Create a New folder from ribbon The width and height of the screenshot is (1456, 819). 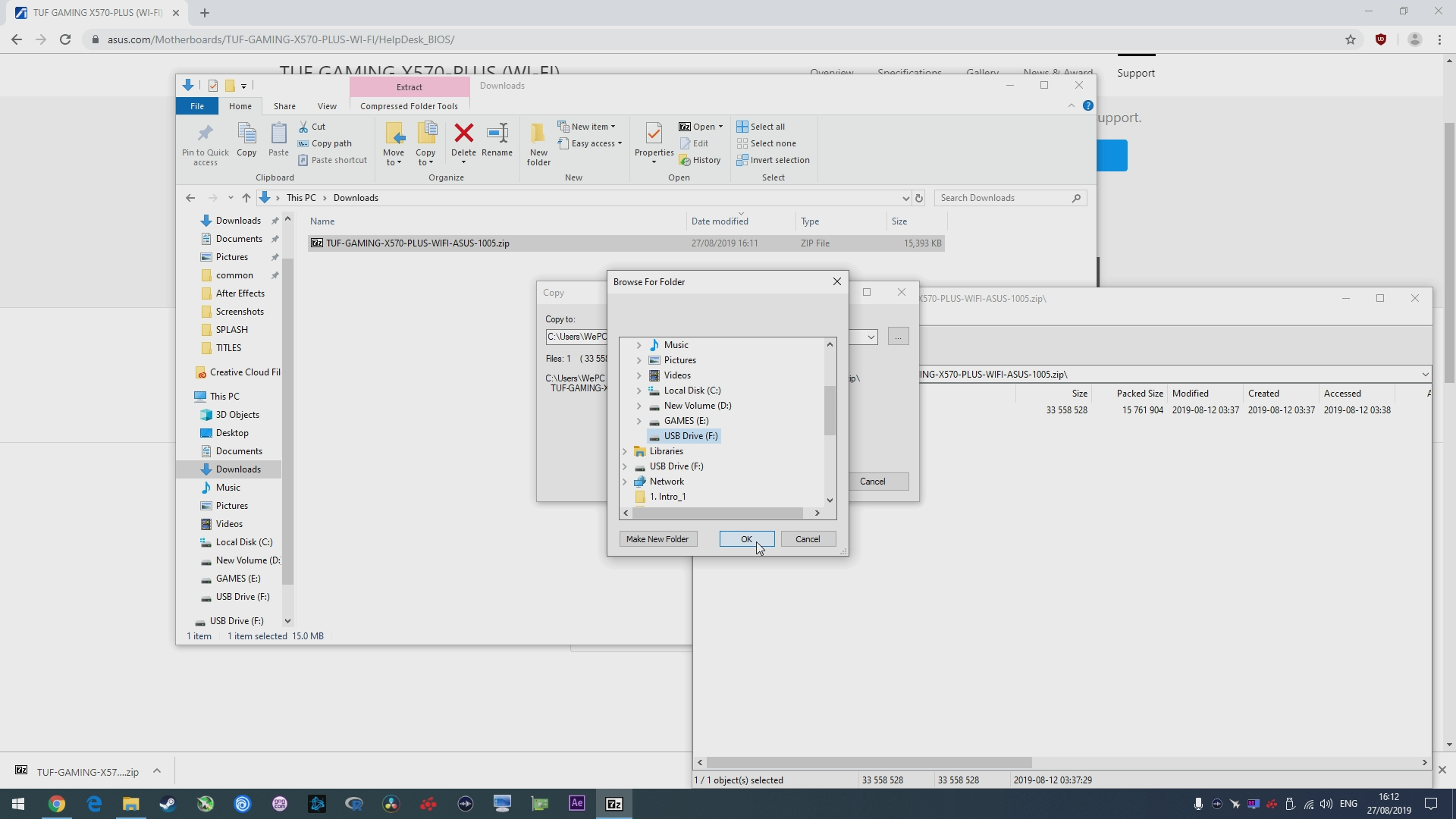pyautogui.click(x=538, y=144)
